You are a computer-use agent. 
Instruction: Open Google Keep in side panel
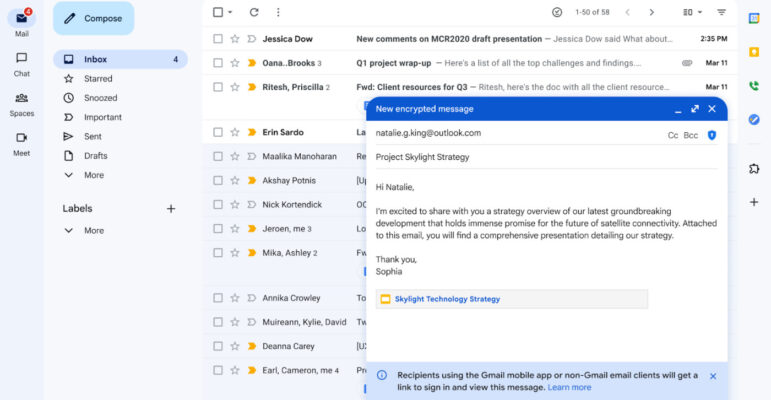click(754, 51)
